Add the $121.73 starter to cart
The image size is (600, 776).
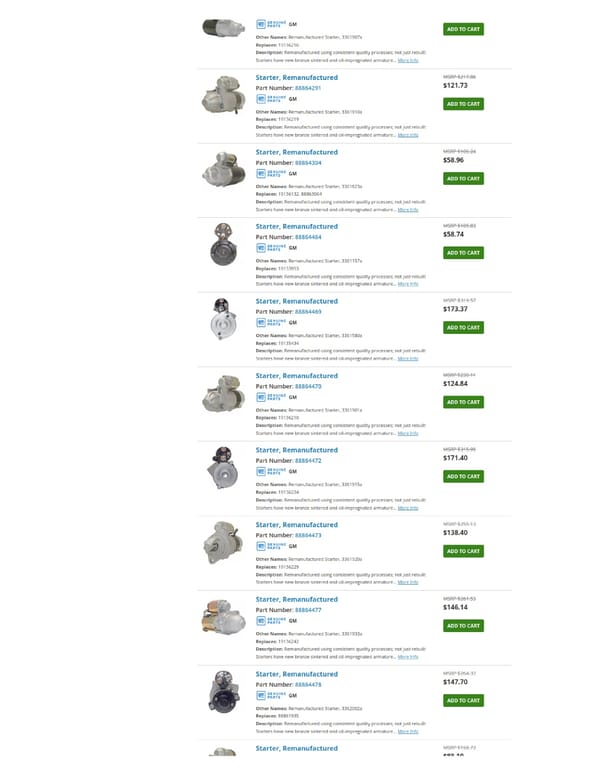(463, 104)
